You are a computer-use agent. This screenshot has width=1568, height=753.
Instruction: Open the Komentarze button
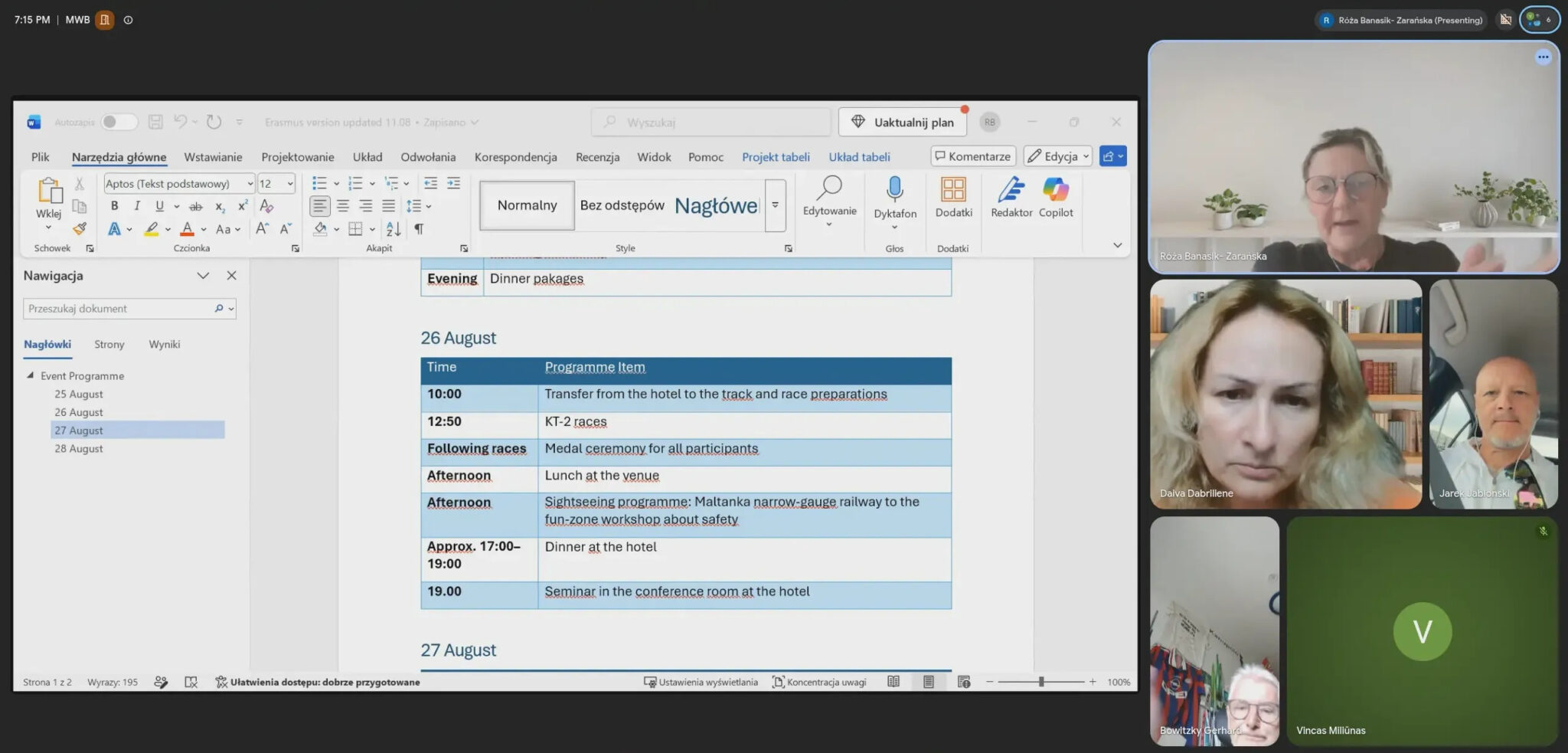click(x=973, y=156)
